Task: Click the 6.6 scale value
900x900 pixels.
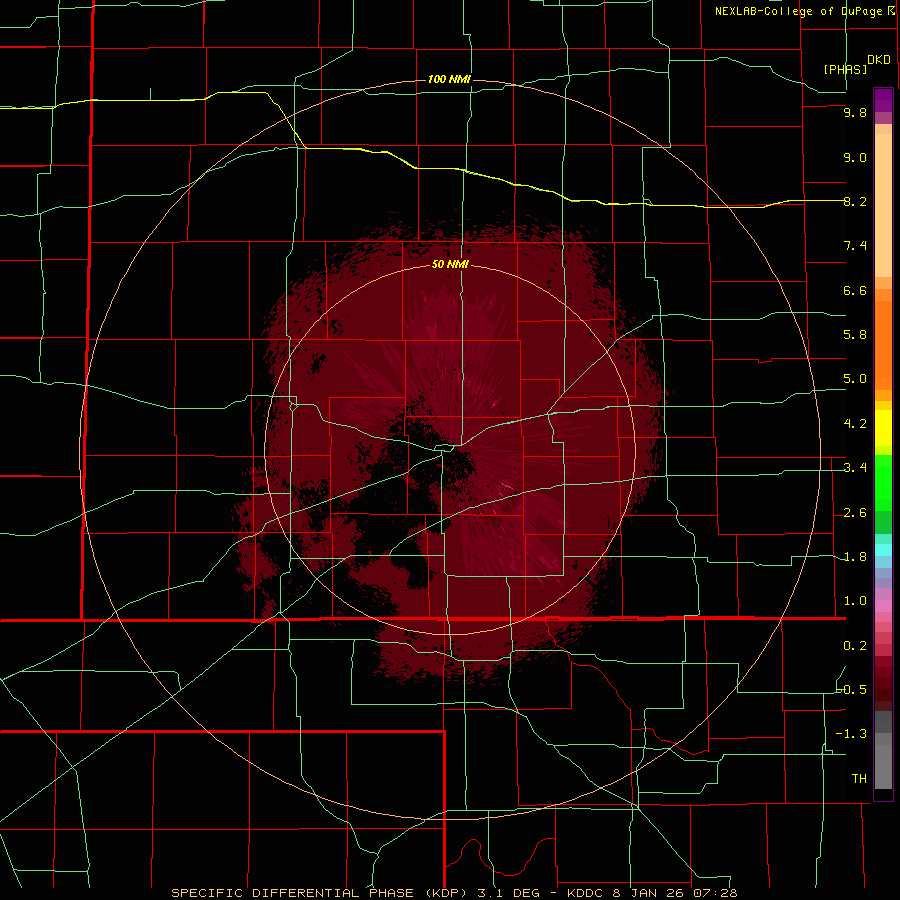Action: pos(855,290)
